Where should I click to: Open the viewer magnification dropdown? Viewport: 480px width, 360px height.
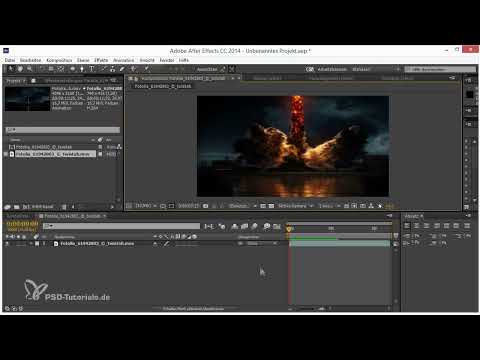(145, 206)
